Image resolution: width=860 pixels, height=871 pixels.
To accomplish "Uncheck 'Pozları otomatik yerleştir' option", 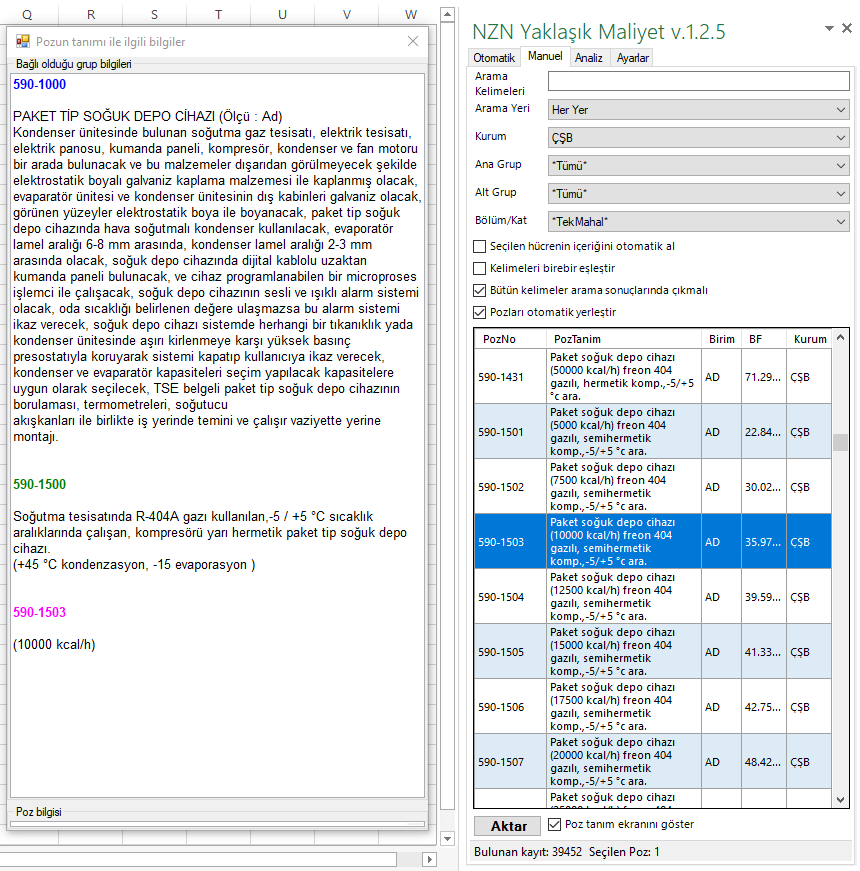I will click(x=480, y=312).
